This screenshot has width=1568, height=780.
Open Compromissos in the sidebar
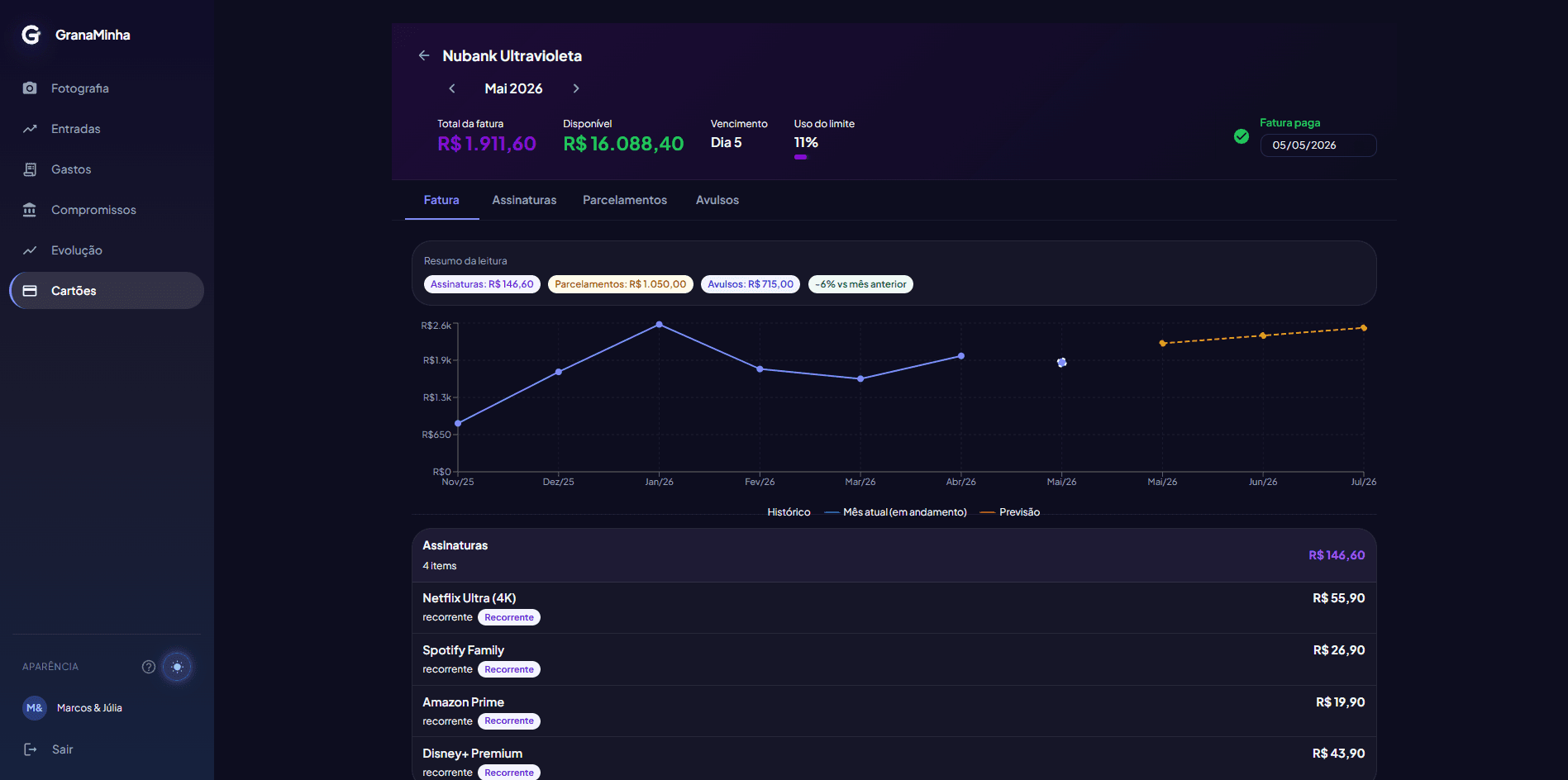107,210
